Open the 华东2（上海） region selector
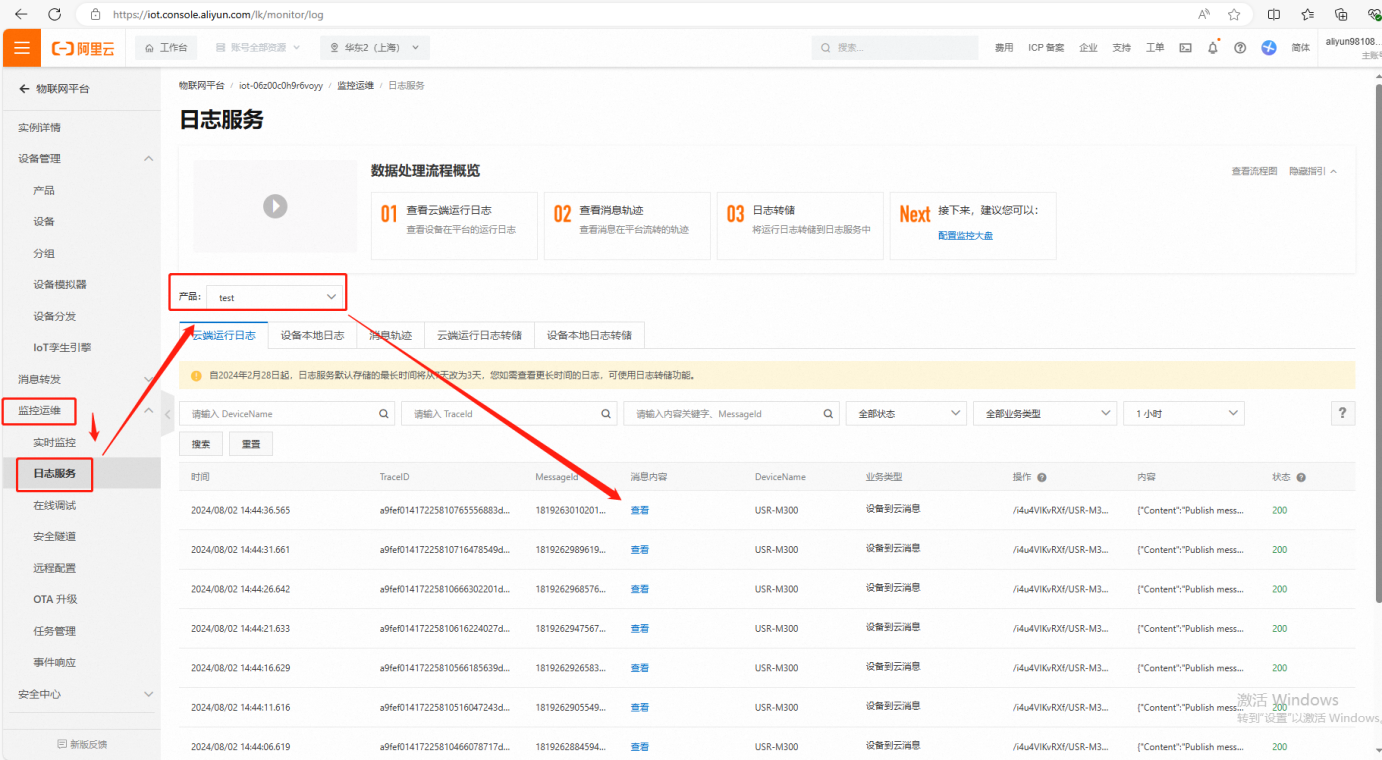Image resolution: width=1382 pixels, height=760 pixels. coord(375,48)
